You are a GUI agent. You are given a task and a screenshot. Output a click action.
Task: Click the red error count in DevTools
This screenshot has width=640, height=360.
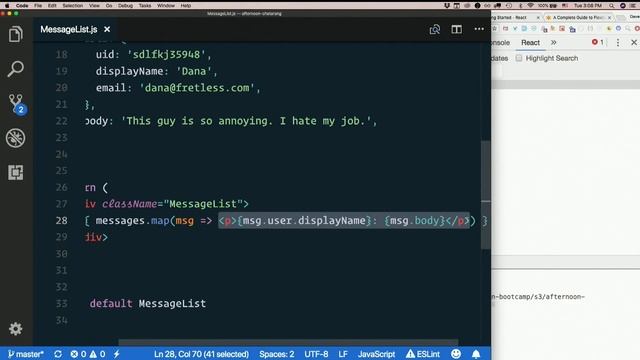598,42
